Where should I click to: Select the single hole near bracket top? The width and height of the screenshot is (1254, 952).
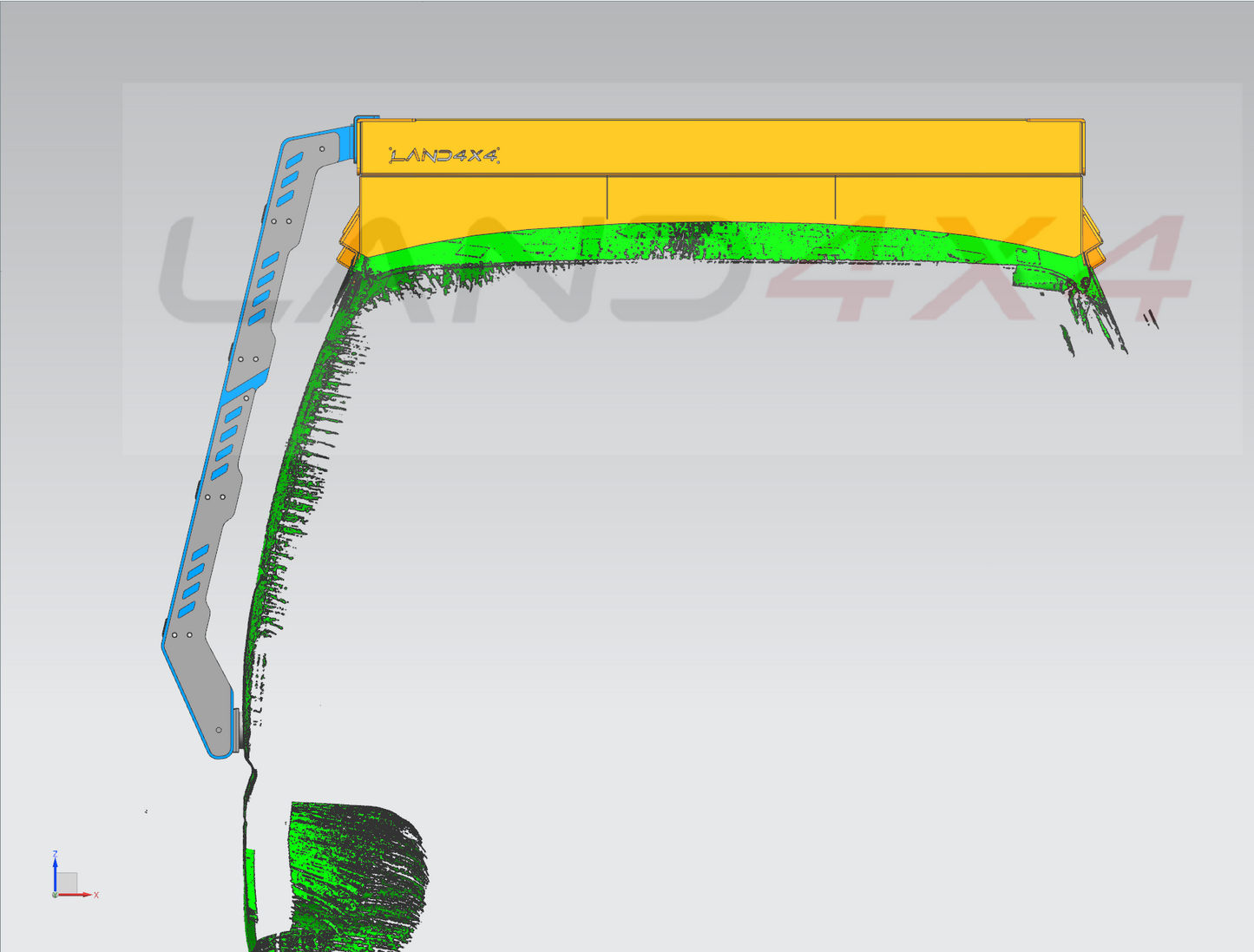coord(322,149)
